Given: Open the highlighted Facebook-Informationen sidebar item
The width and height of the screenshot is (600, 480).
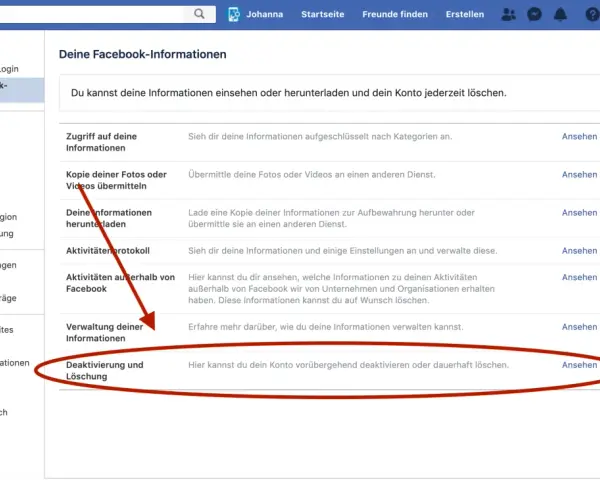Looking at the screenshot, I should (22, 90).
